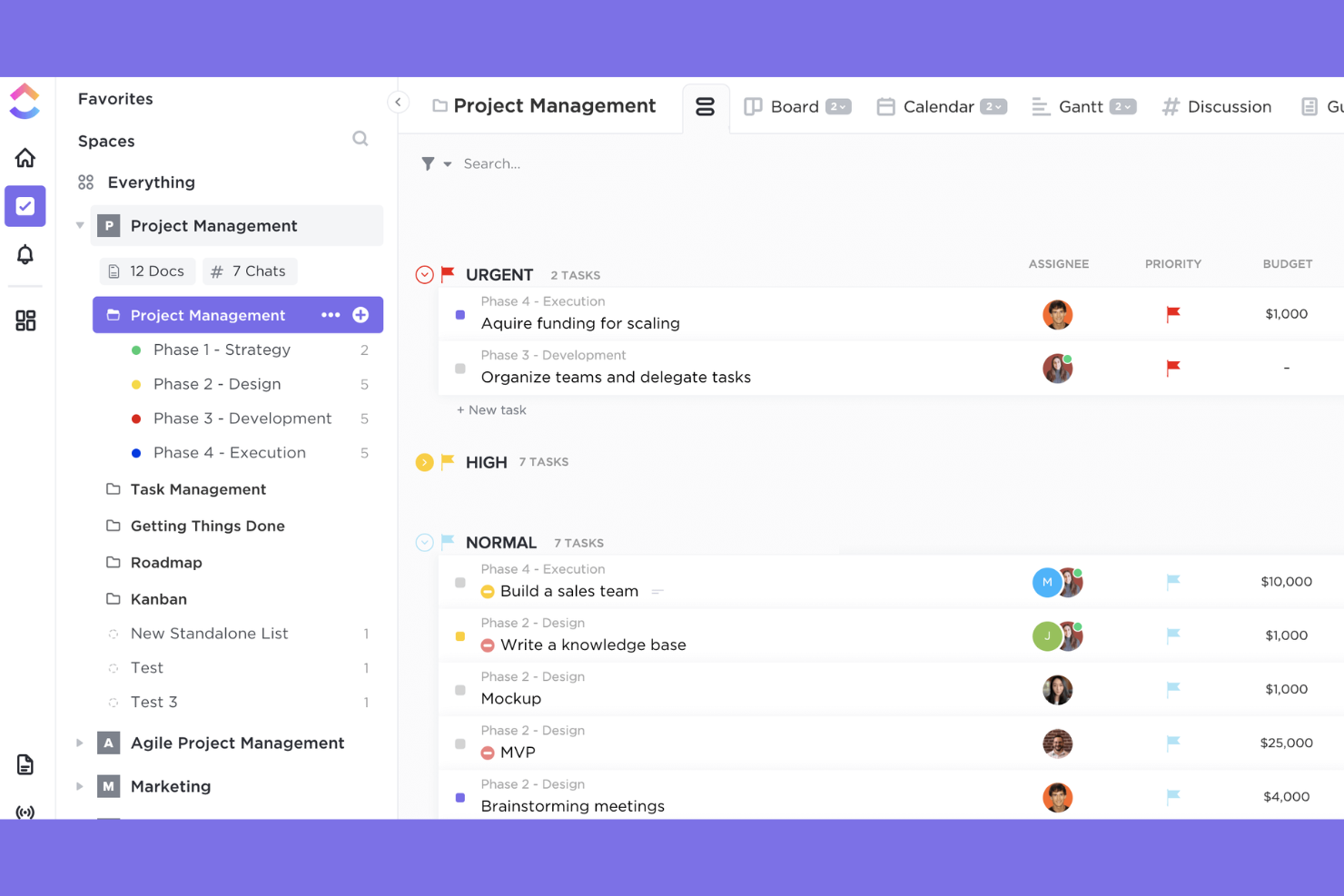Toggle status box for Mockup task
This screenshot has width=1344, height=896.
460,690
